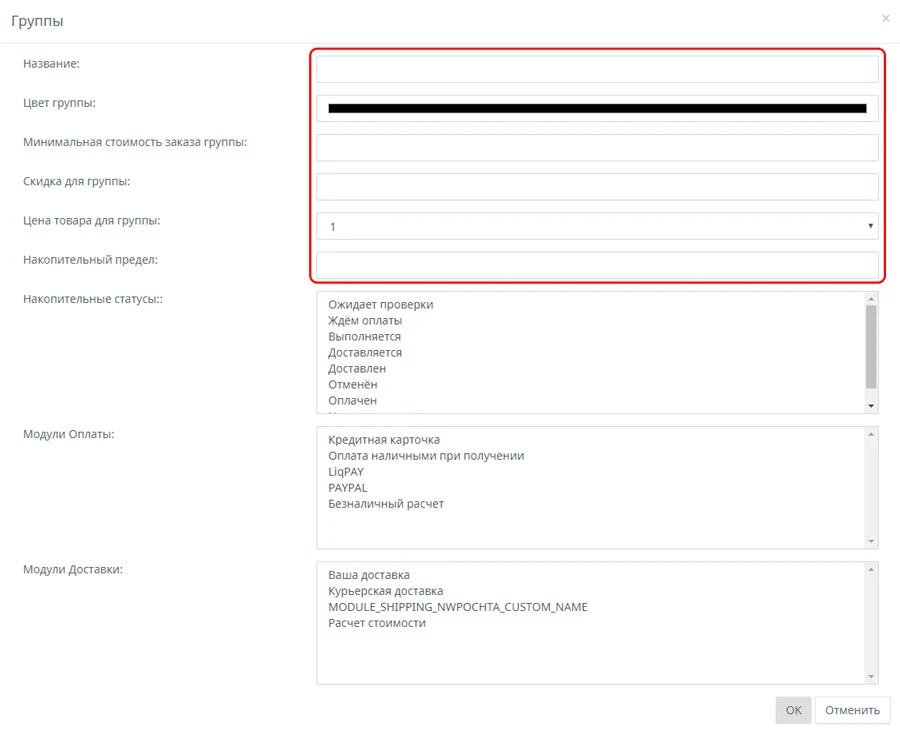Image resolution: width=900 pixels, height=737 pixels.
Task: Click the Накопительный предел input field
Action: click(597, 265)
